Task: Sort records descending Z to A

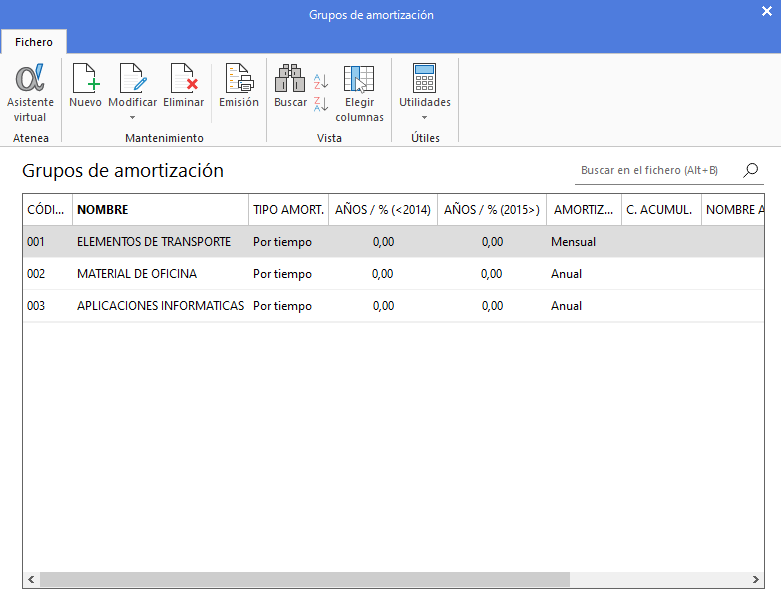Action: (x=321, y=103)
